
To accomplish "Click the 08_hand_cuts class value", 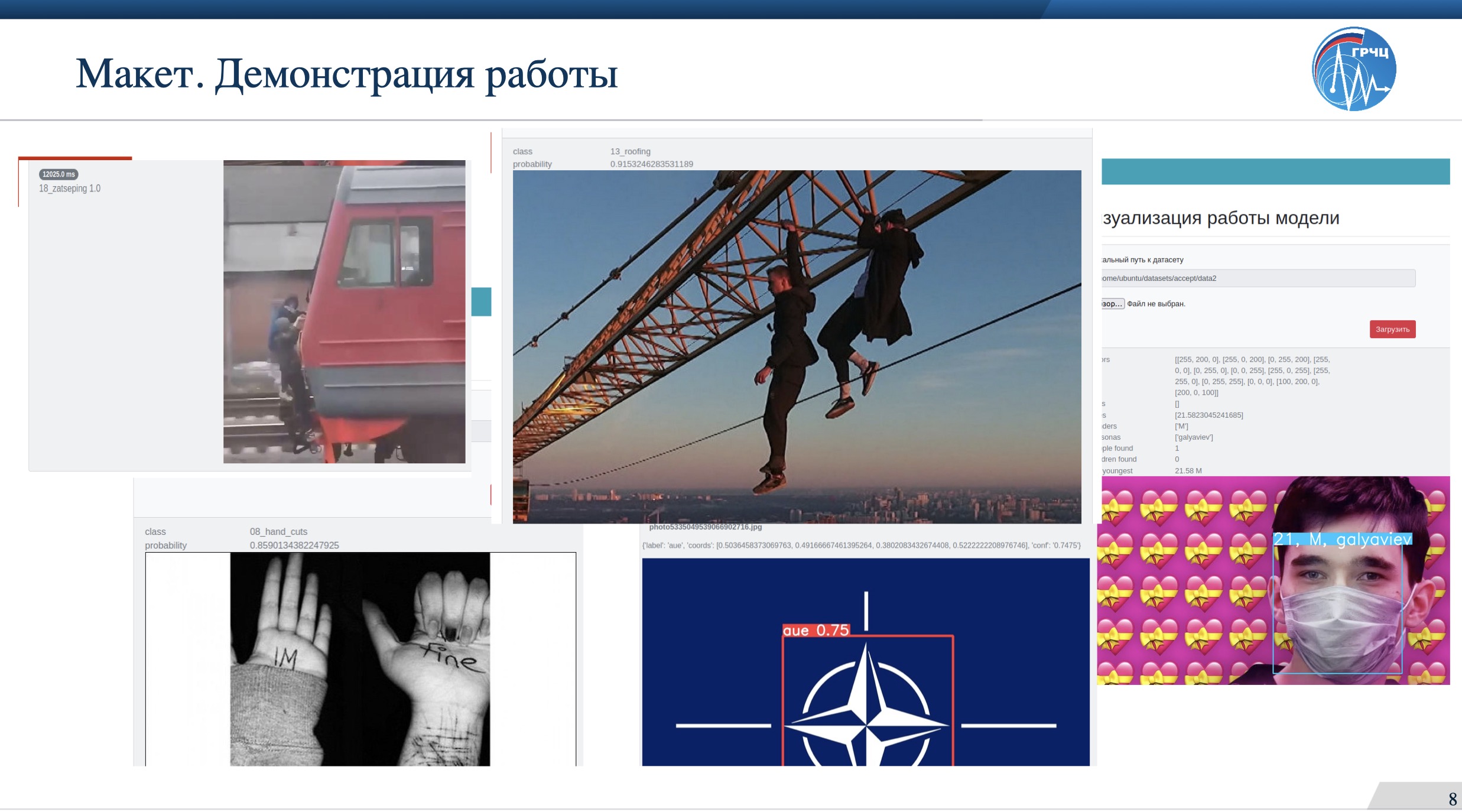I will [x=278, y=531].
